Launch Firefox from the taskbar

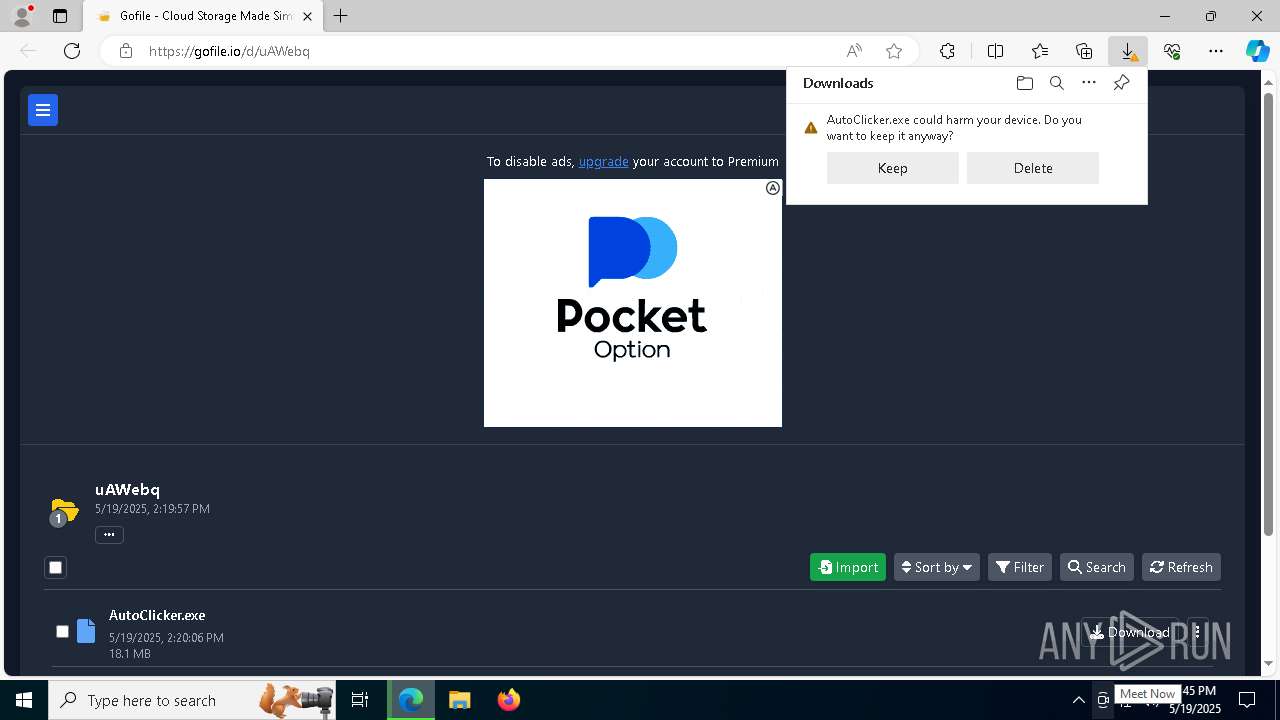pyautogui.click(x=509, y=700)
